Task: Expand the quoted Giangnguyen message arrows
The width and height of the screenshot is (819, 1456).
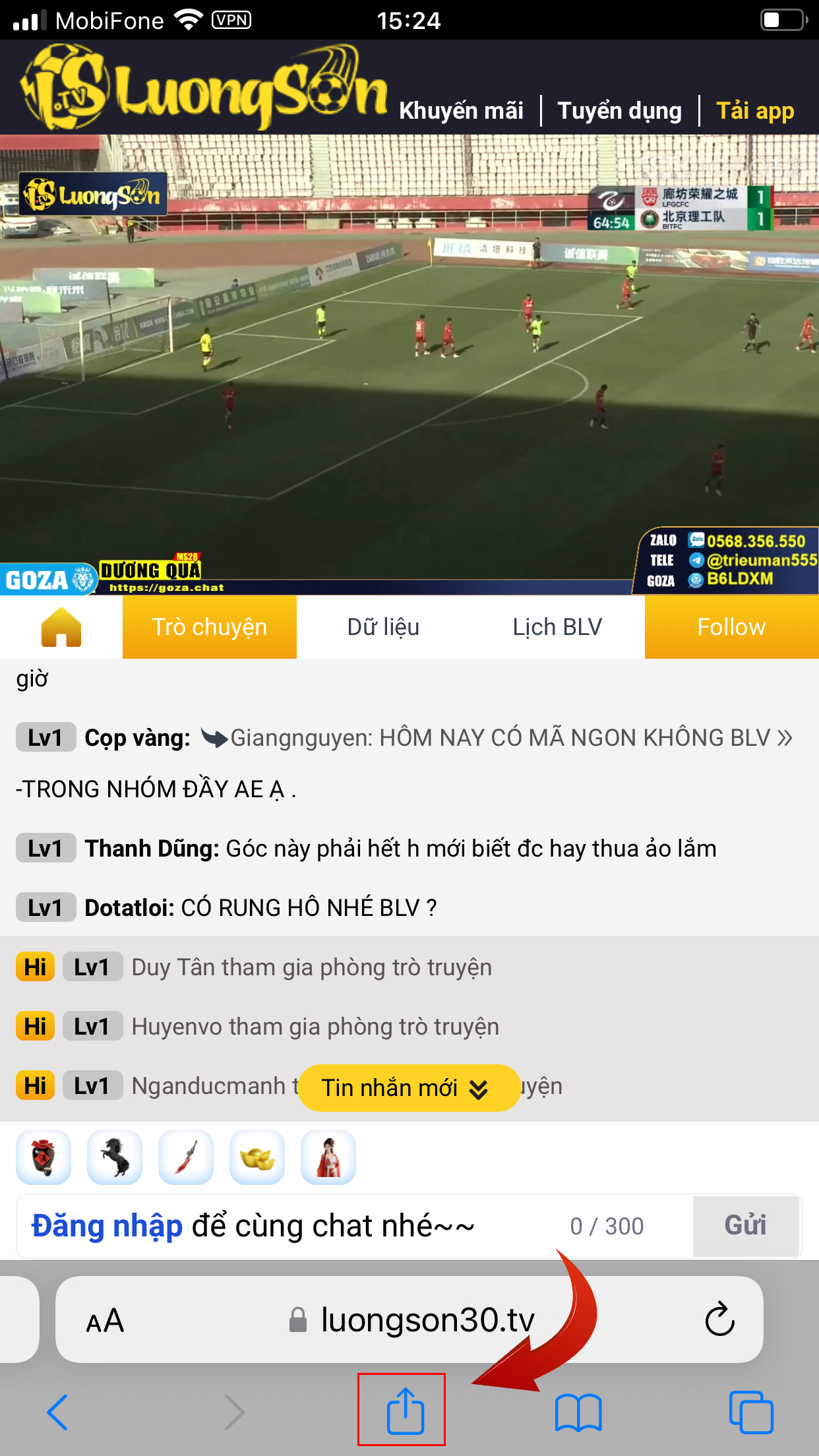Action: pos(785,738)
